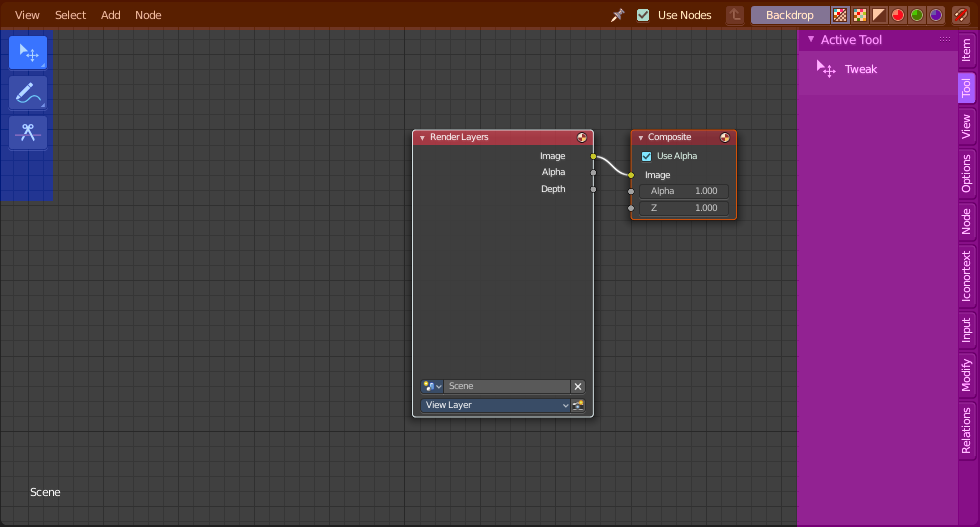Toggle the pin node tree icon
The image size is (980, 527).
tap(618, 15)
